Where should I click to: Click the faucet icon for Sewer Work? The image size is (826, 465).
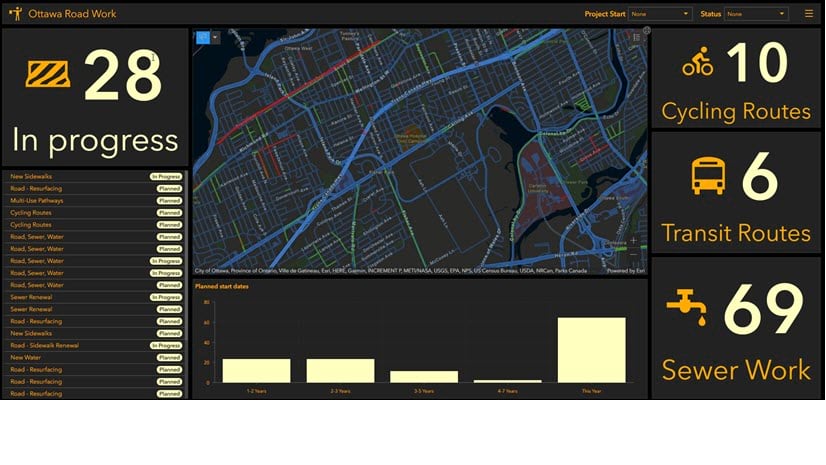tap(686, 308)
